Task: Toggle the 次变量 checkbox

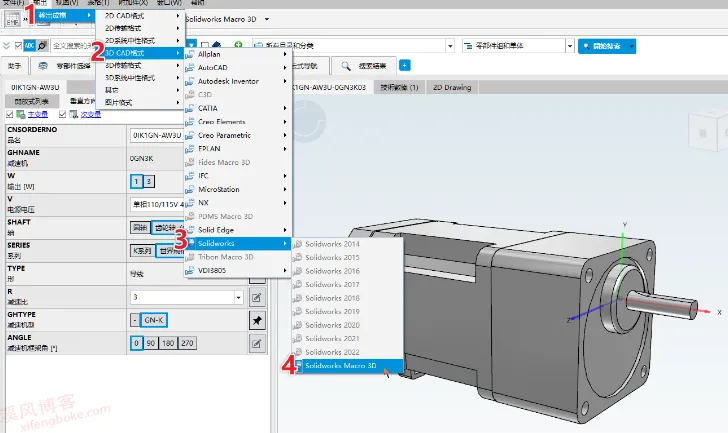Action: pos(63,114)
